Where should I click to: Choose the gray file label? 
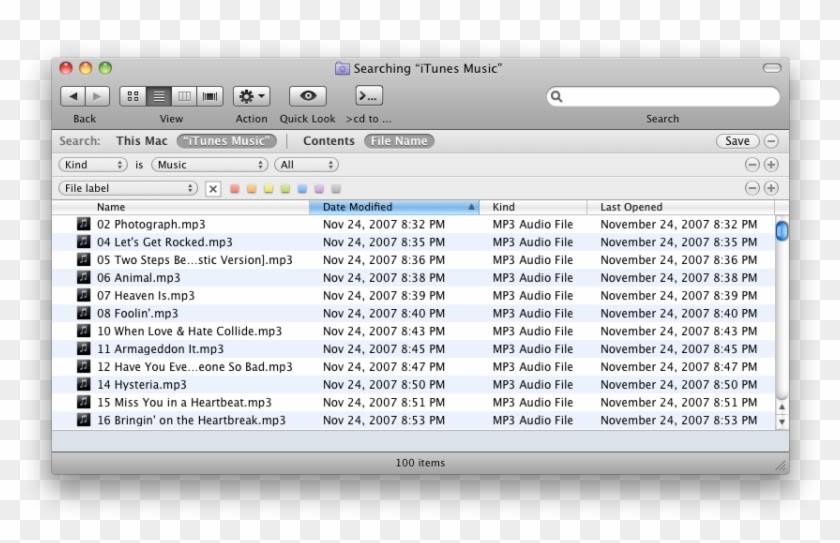pyautogui.click(x=336, y=188)
